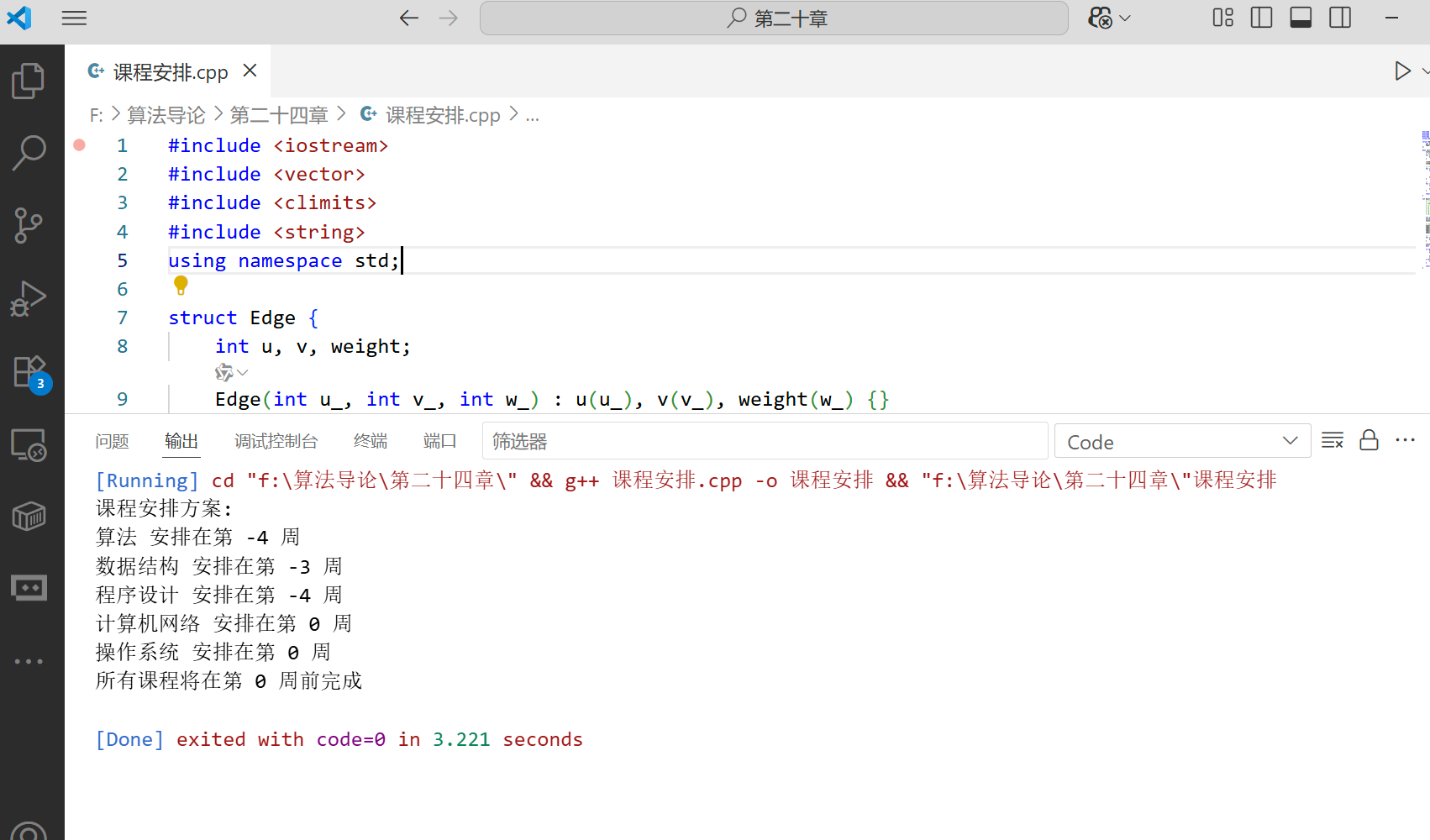Image resolution: width=1430 pixels, height=840 pixels.
Task: Click the [Running] command output line
Action: [686, 480]
